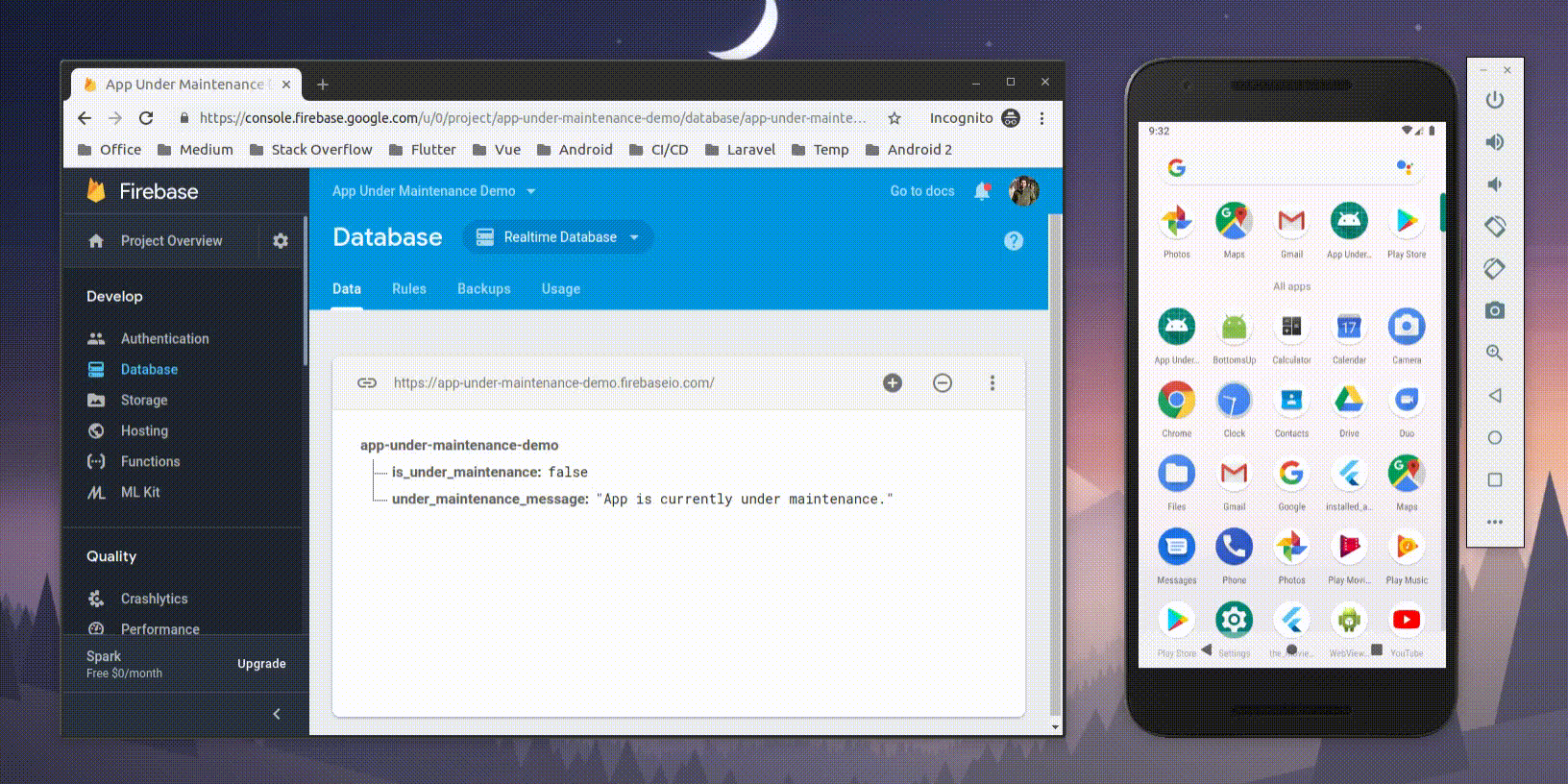Viewport: 1568px width, 784px height.
Task: Launch Chrome app on phone
Action: pyautogui.click(x=1176, y=408)
